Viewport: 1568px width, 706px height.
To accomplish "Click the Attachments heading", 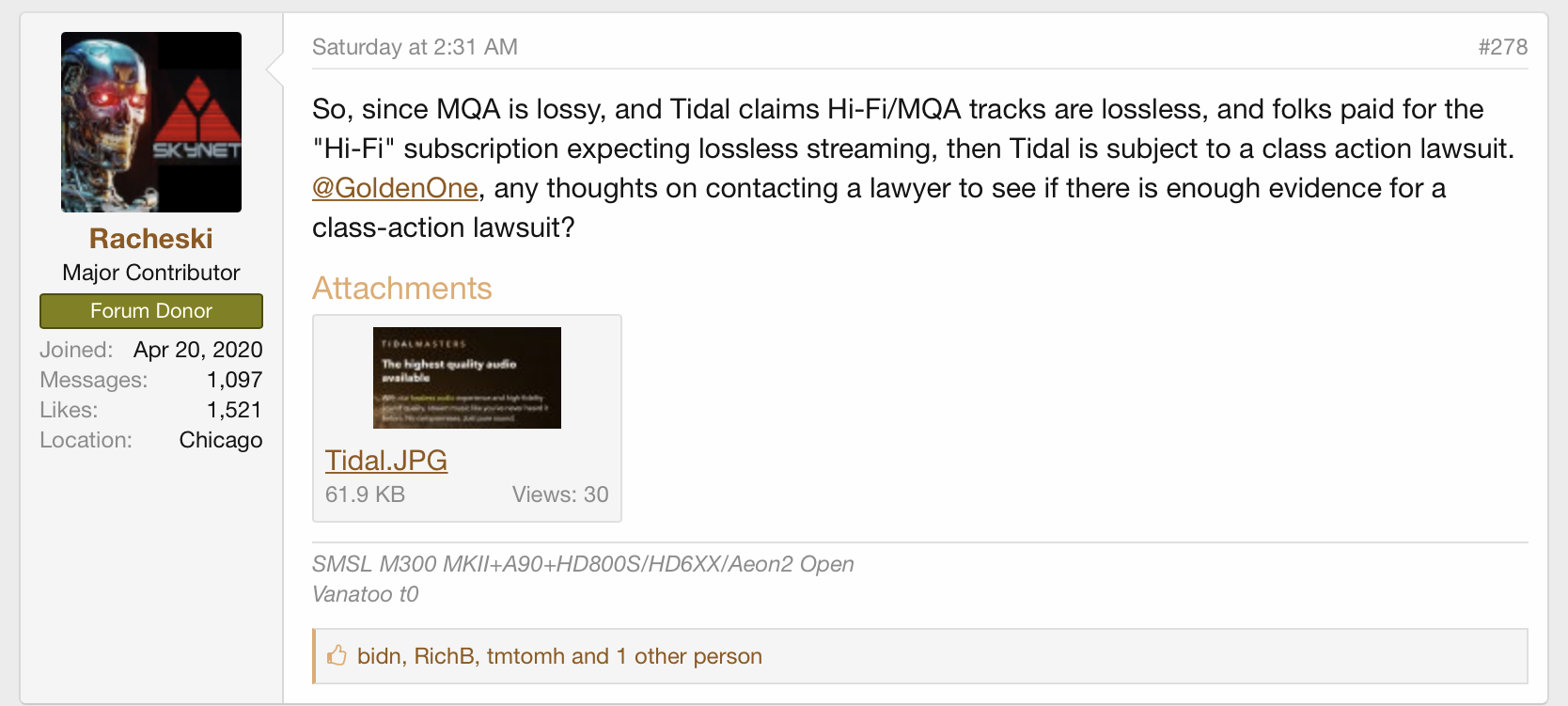I will click(x=402, y=289).
